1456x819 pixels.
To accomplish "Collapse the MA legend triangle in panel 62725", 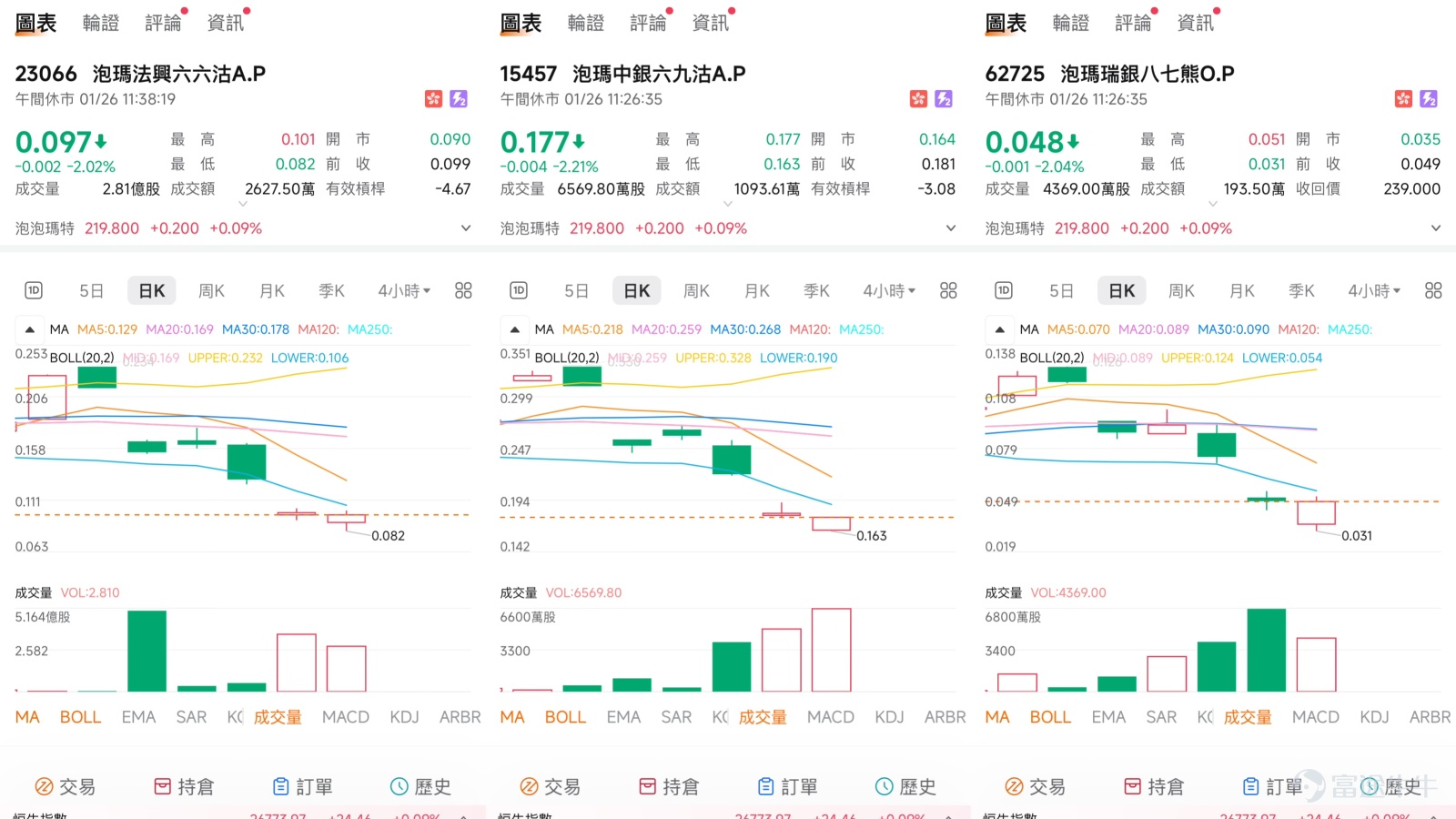I will coord(999,329).
